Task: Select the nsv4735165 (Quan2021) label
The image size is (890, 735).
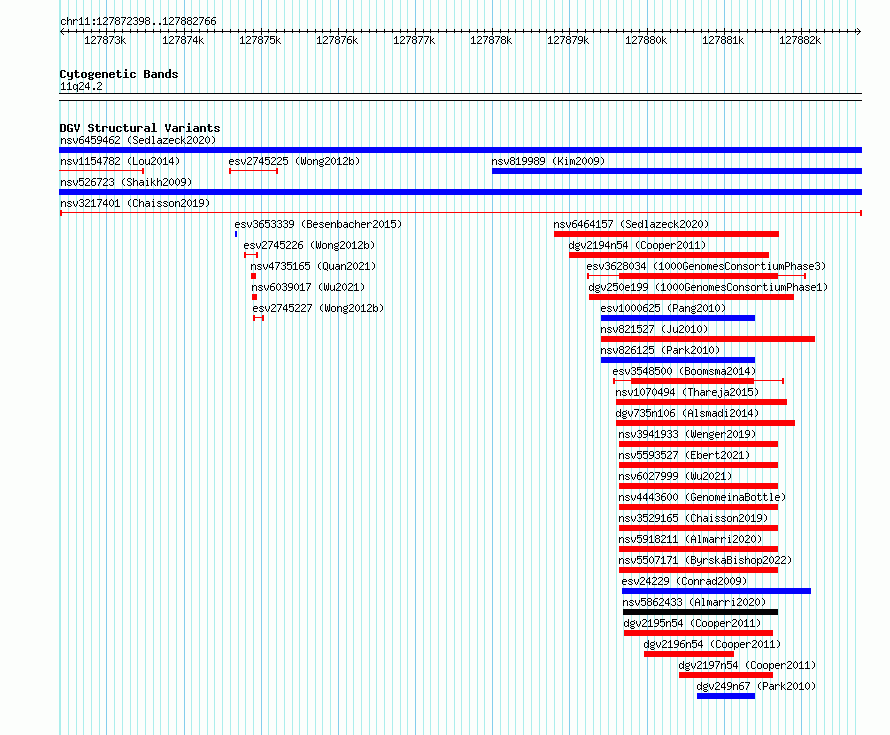Action: 313,266
